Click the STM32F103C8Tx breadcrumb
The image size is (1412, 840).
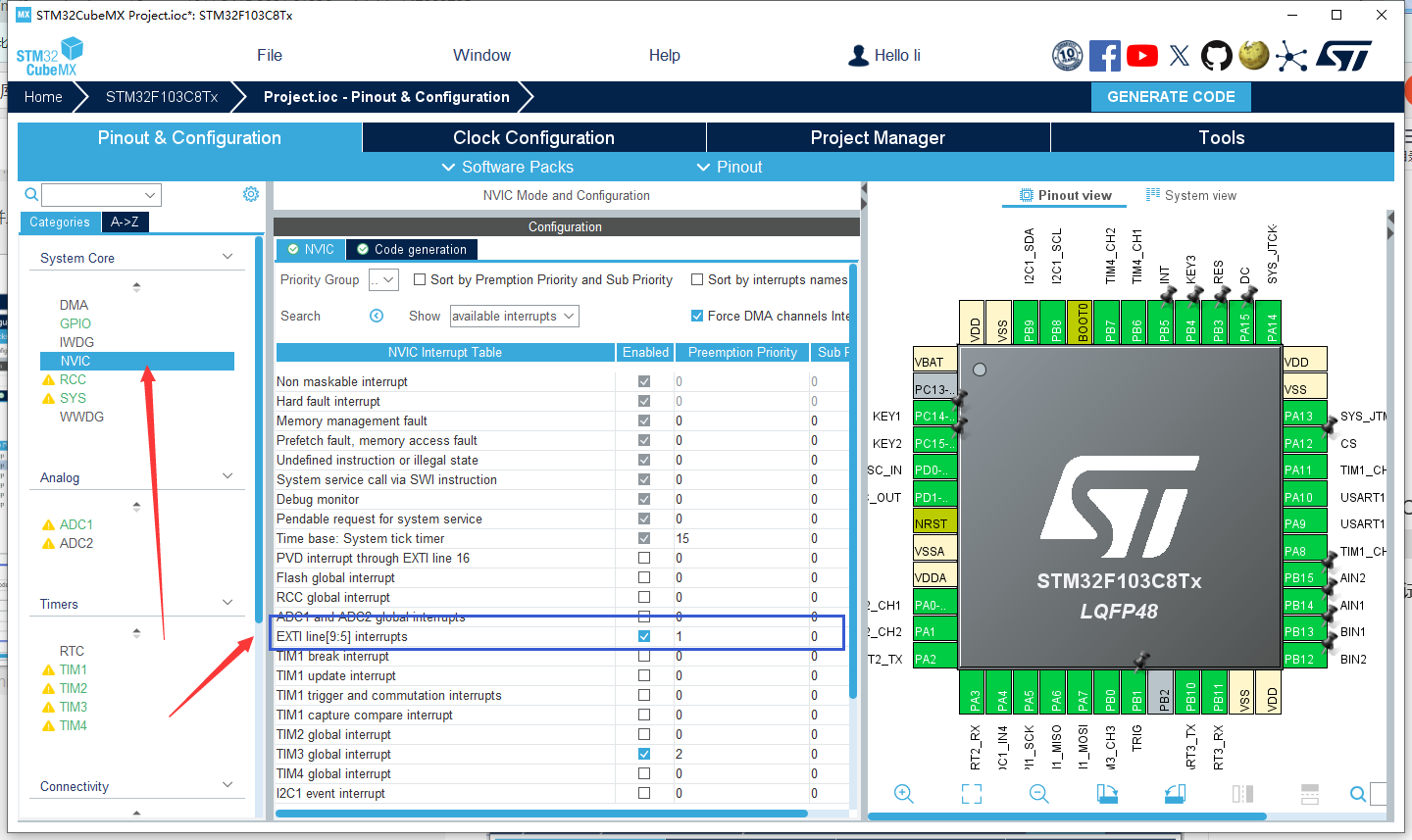162,96
